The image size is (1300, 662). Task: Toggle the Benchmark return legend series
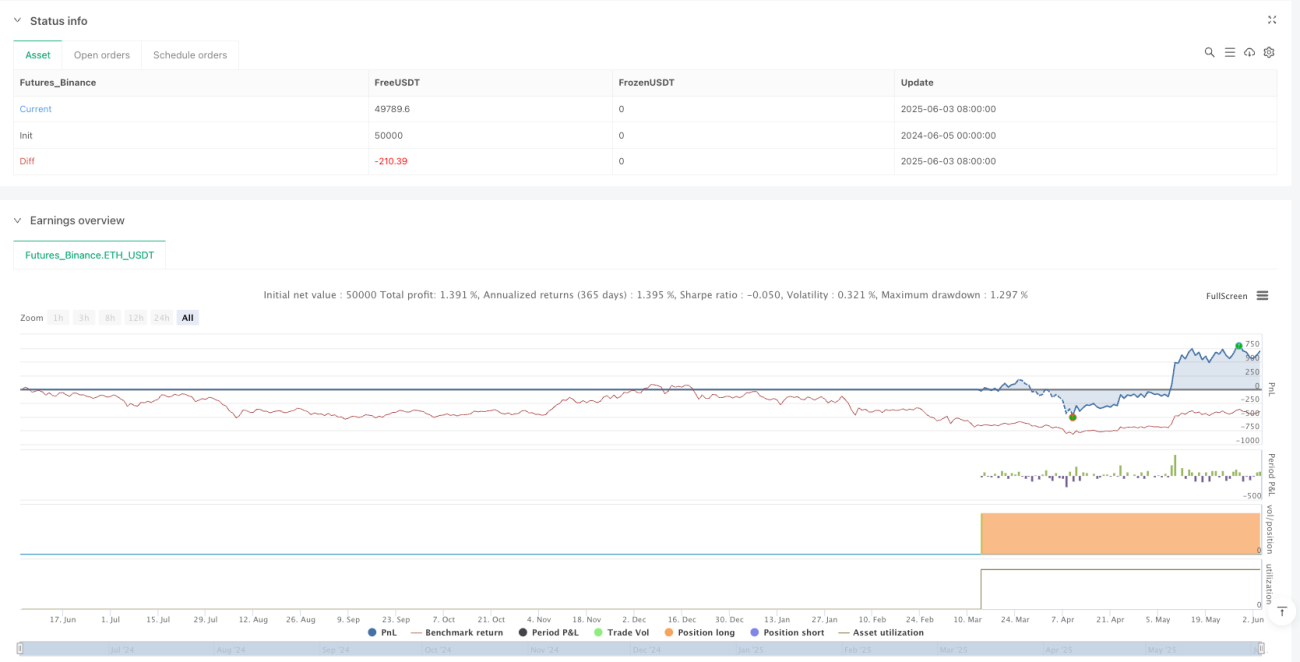[457, 632]
